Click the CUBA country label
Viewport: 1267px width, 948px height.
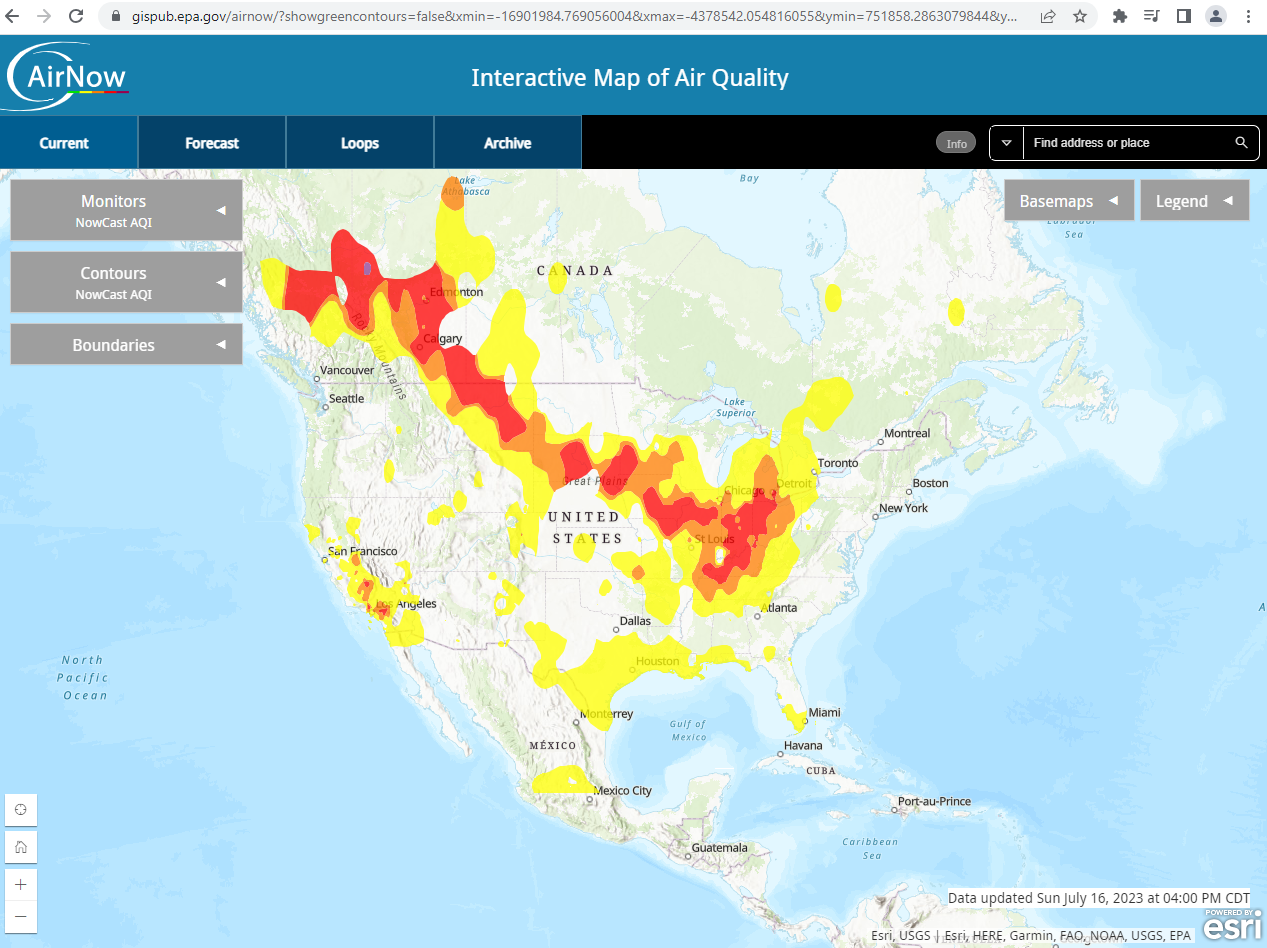coord(820,771)
